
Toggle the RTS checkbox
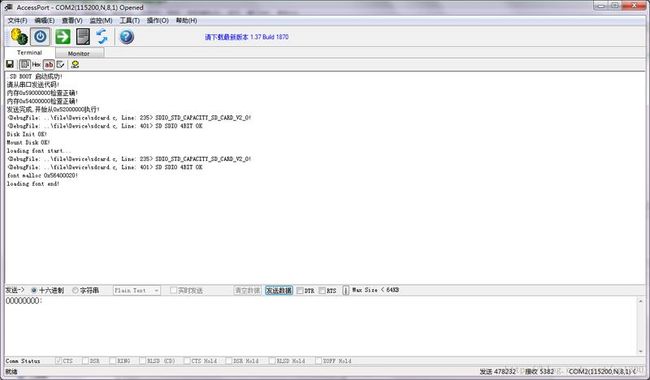click(x=322, y=290)
